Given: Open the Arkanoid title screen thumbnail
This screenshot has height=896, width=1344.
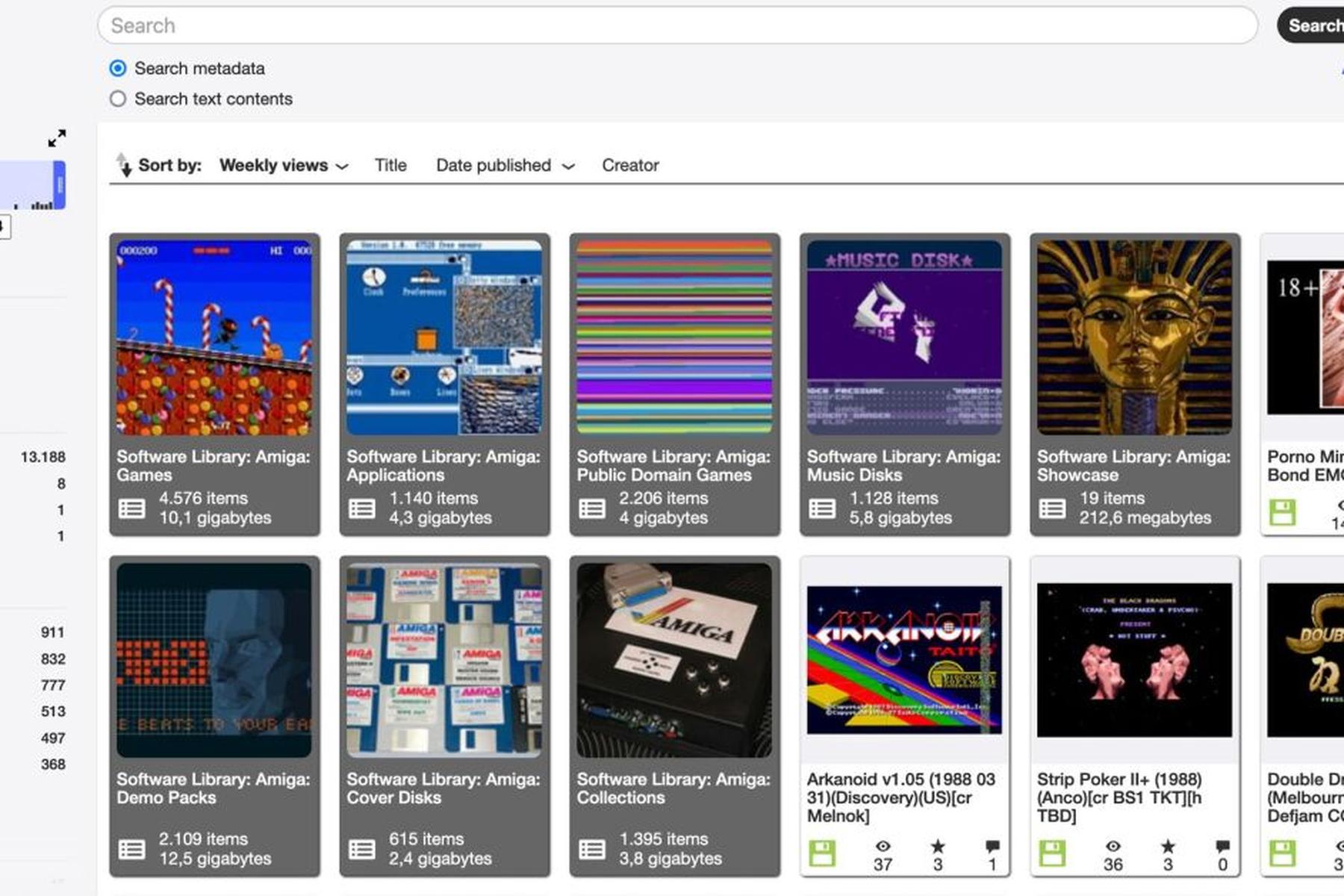Looking at the screenshot, I should [904, 660].
